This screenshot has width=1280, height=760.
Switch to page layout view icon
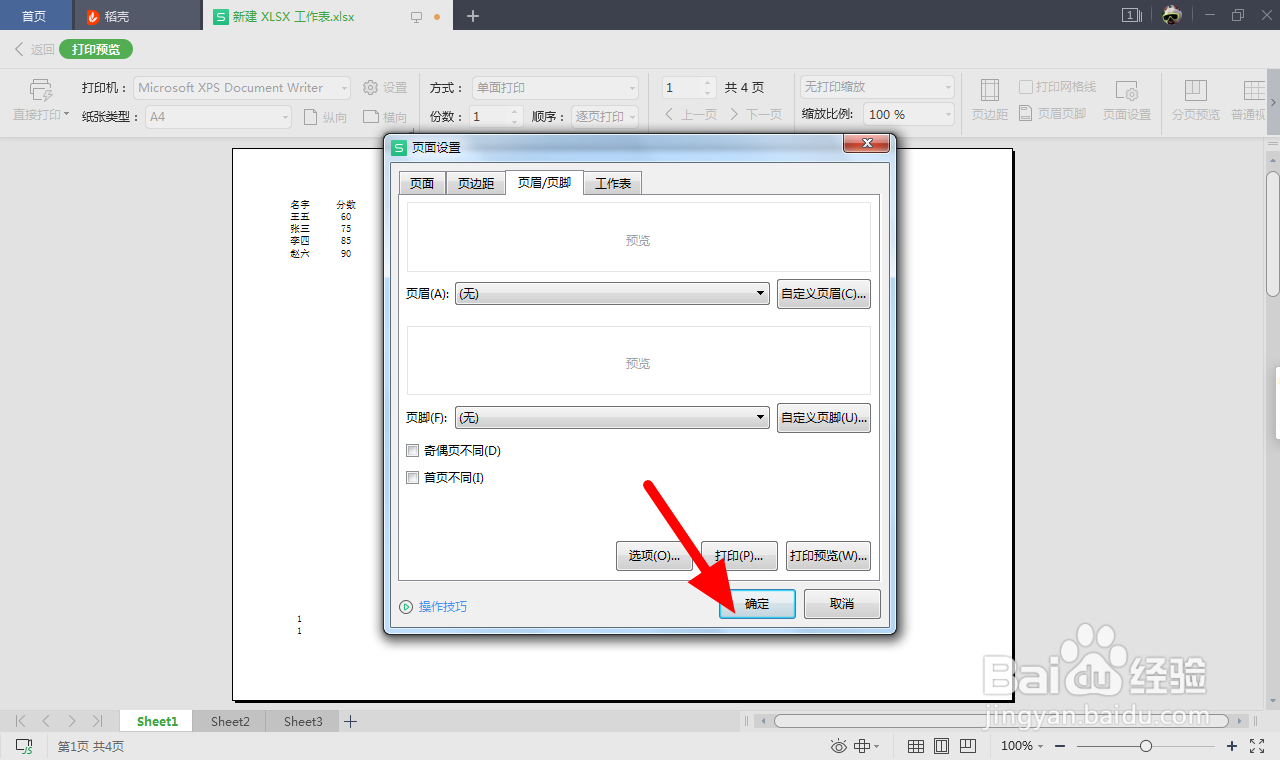pyautogui.click(x=941, y=746)
